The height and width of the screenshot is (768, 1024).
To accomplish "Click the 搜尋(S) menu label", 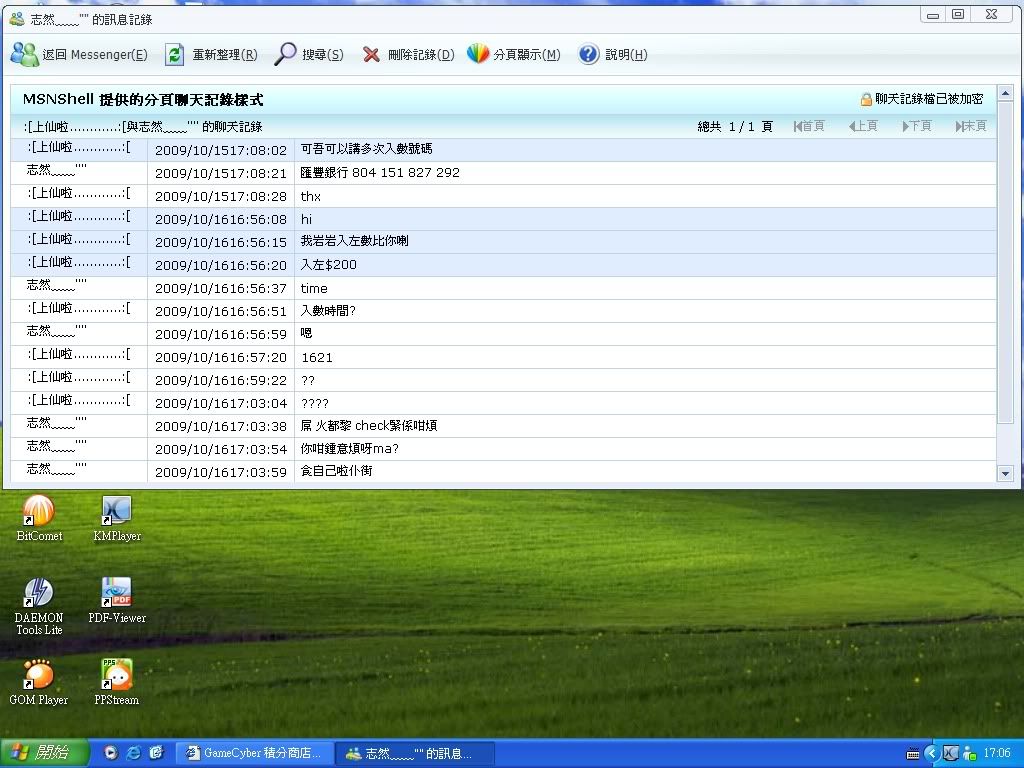I will [x=323, y=55].
